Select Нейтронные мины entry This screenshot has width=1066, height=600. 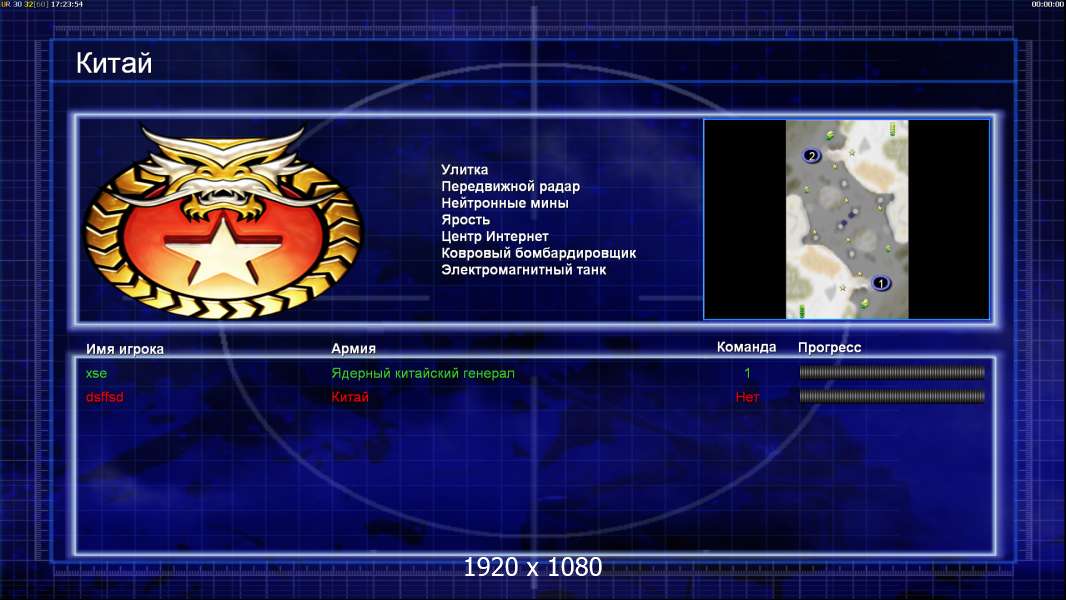pyautogui.click(x=504, y=203)
